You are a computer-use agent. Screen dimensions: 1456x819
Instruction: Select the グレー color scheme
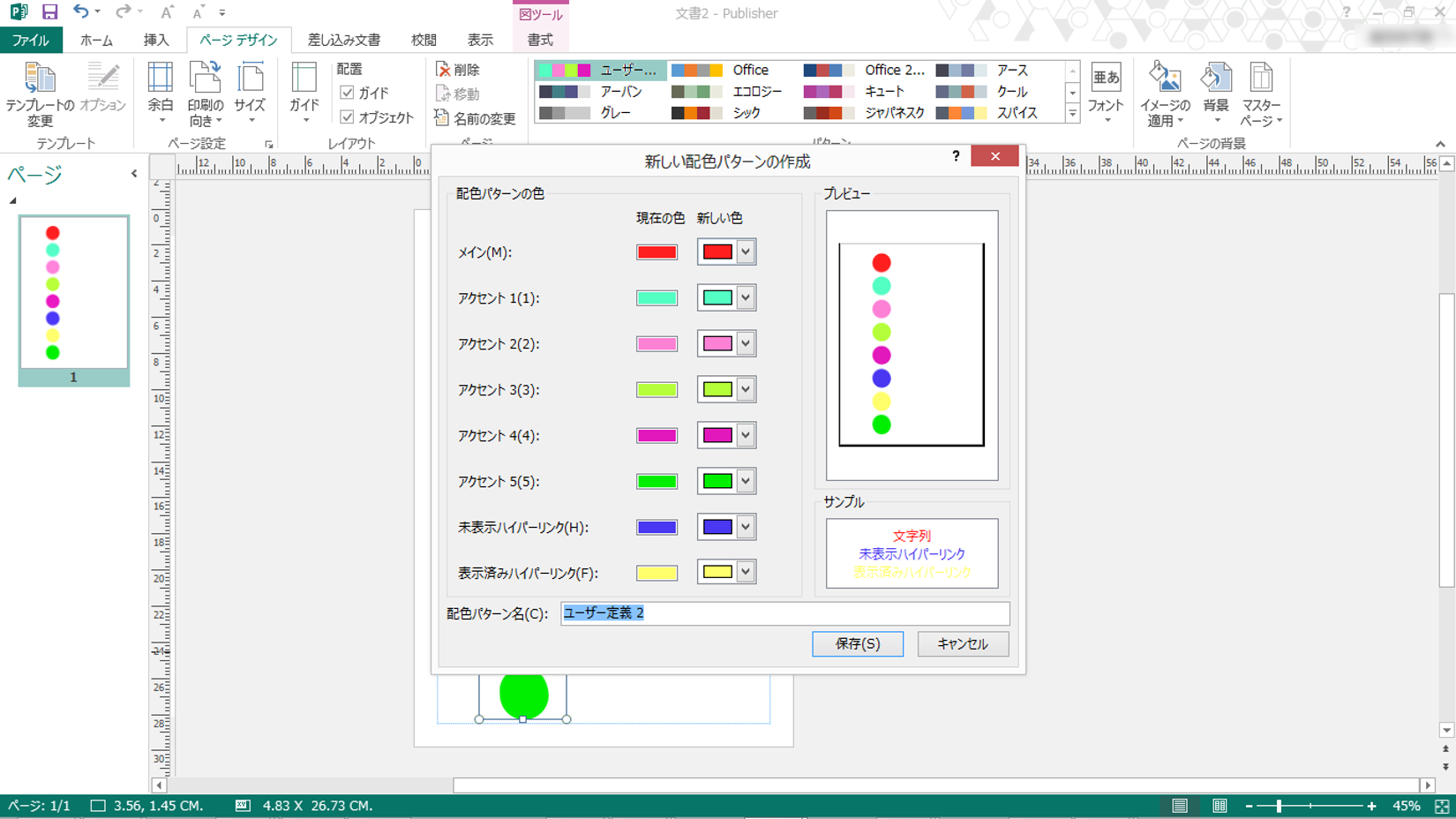(600, 113)
